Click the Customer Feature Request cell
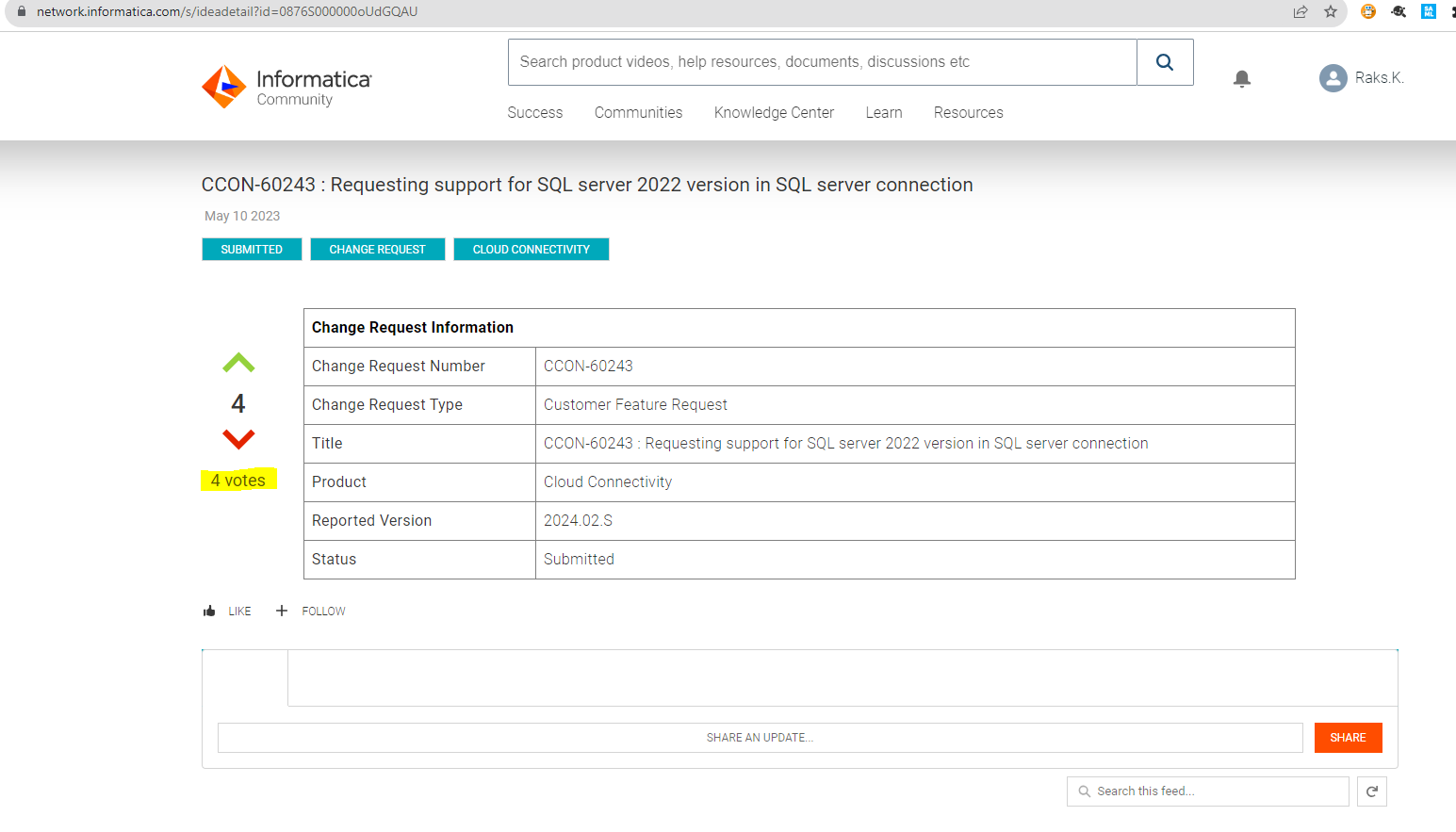Screen dimensions: 1456x832 point(915,405)
